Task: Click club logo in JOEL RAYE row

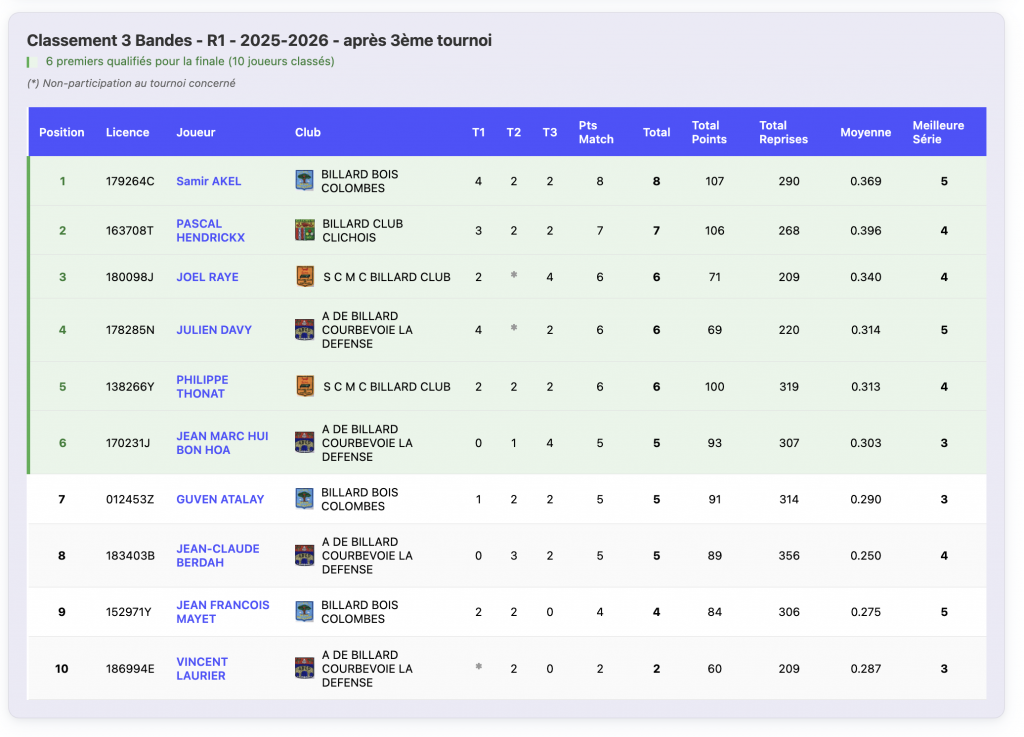Action: click(305, 277)
